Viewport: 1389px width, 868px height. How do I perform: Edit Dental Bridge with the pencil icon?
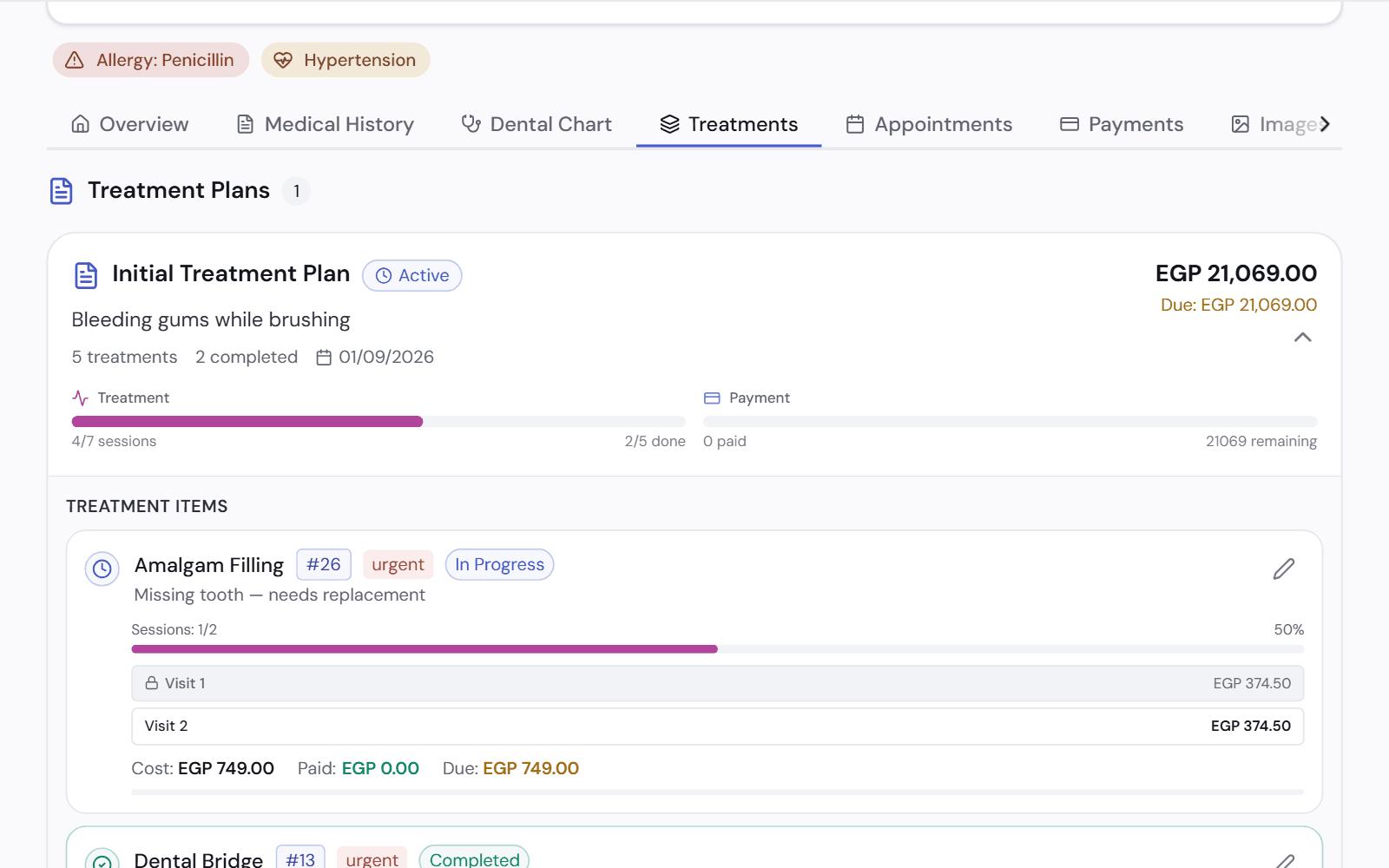point(1285,860)
